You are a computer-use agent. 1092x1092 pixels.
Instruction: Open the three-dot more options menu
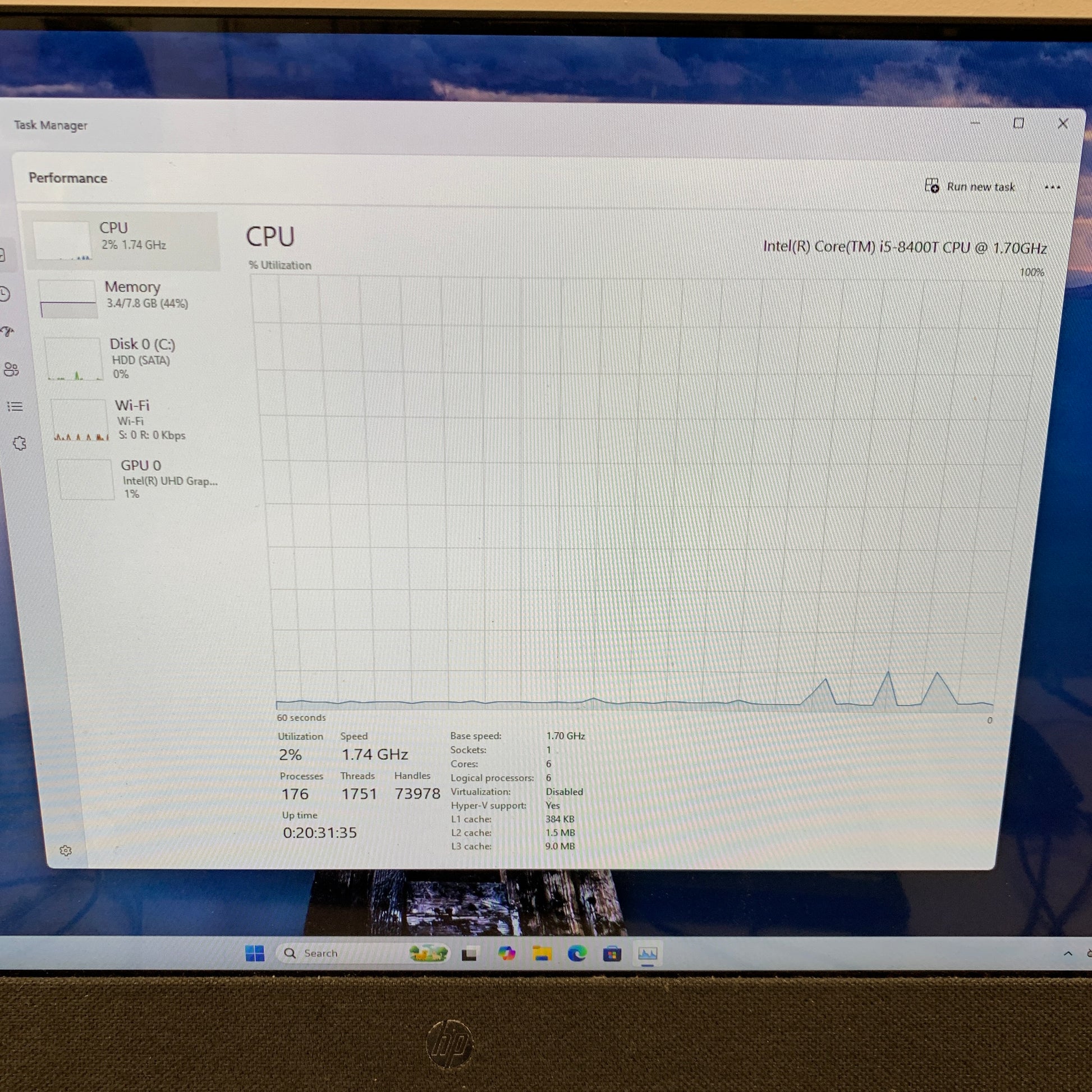[x=1052, y=187]
